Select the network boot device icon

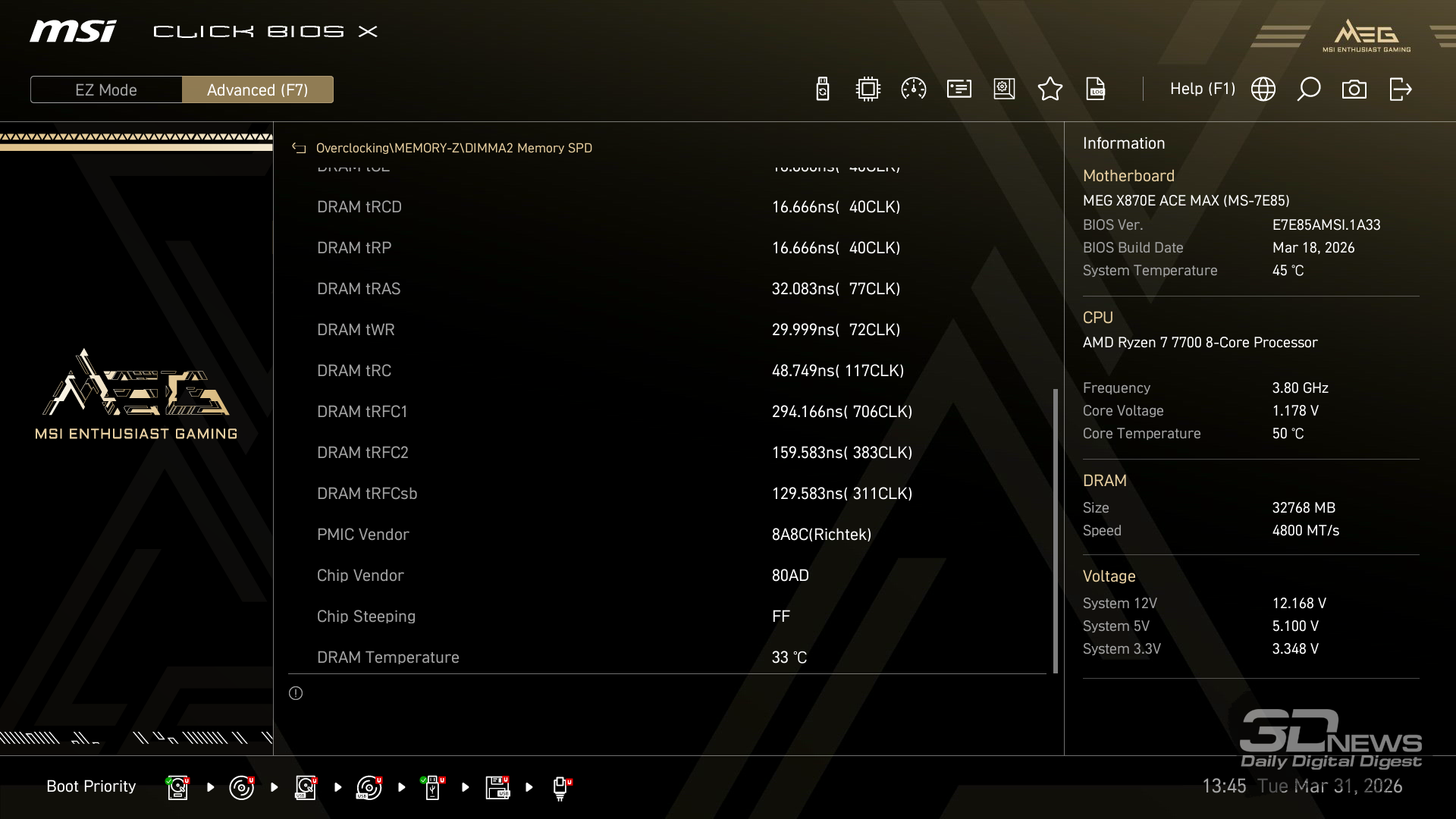pos(560,787)
